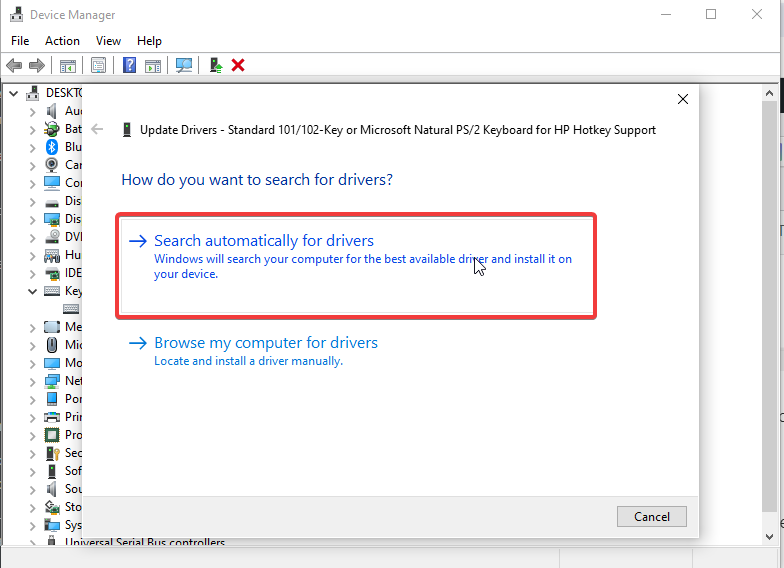Select the Portable devices category icon

tap(52, 399)
